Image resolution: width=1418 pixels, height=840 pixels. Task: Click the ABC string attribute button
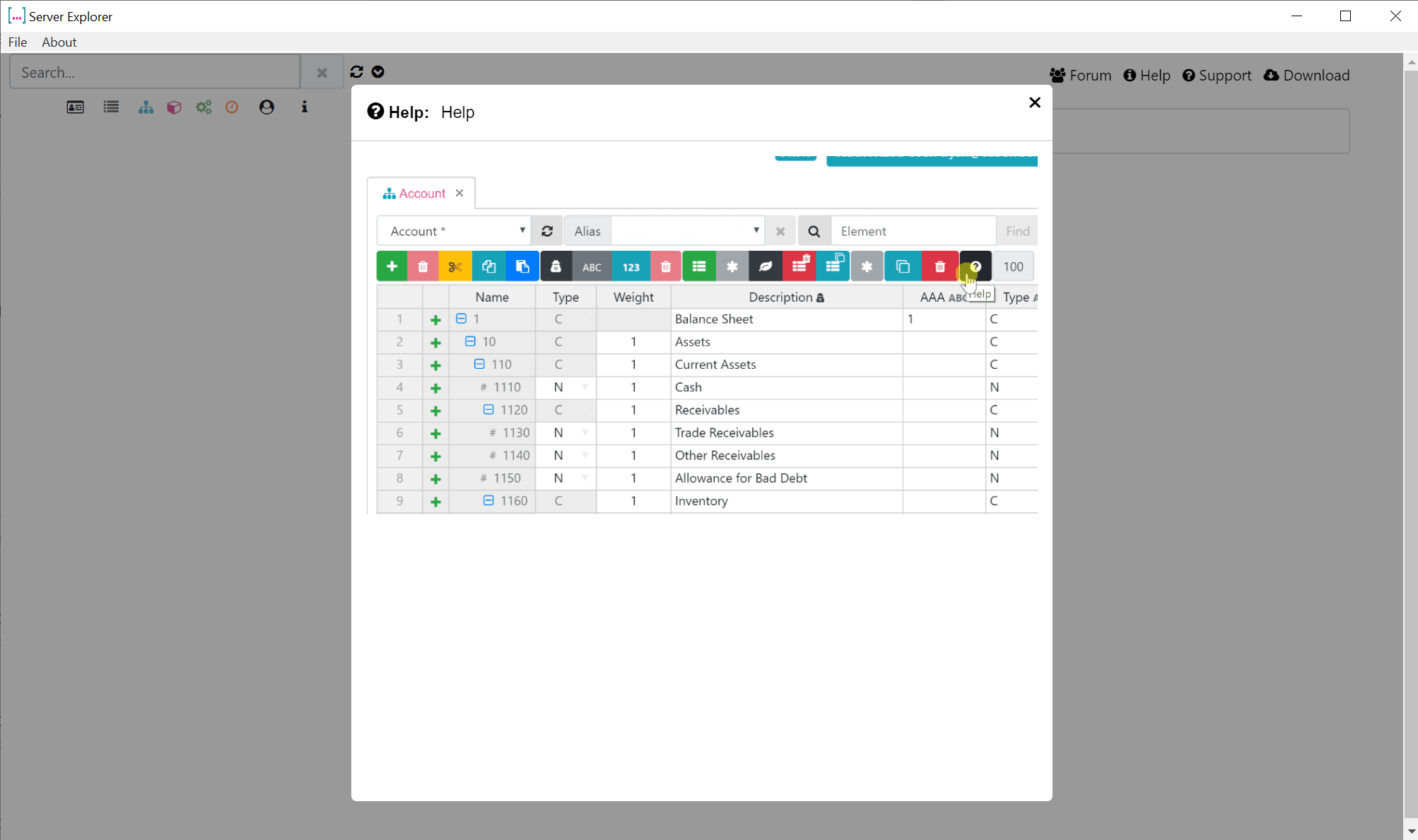point(592,266)
